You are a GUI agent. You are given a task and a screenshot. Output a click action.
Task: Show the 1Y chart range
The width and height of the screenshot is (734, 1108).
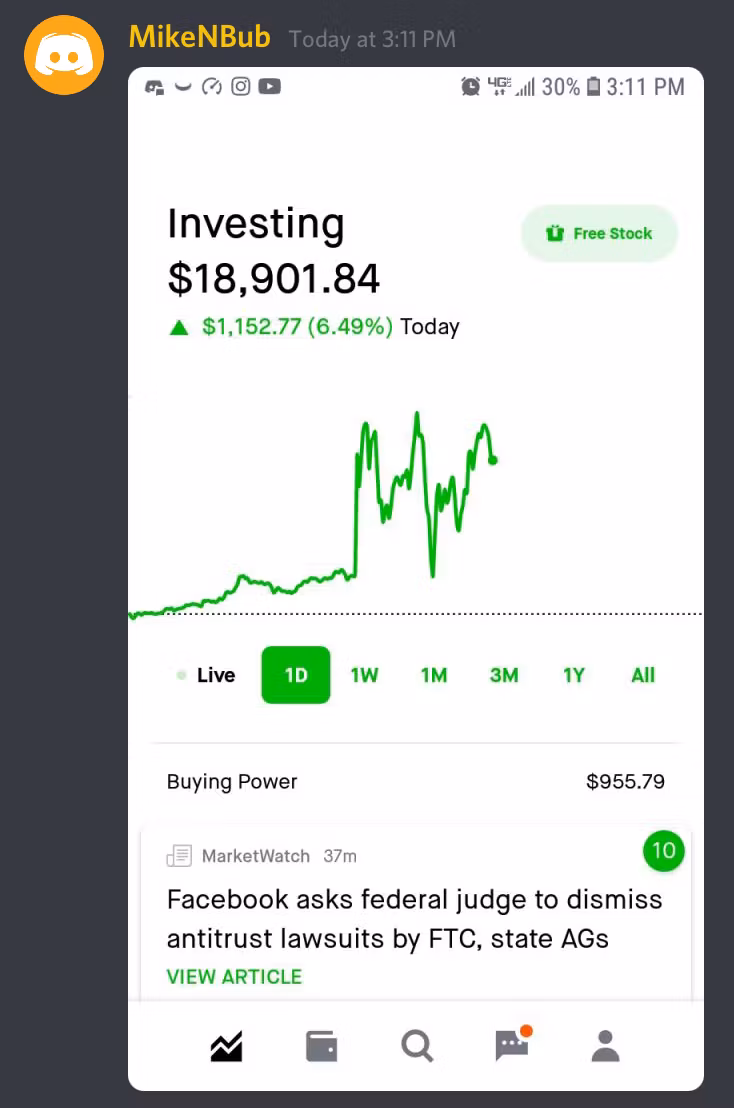click(x=573, y=675)
